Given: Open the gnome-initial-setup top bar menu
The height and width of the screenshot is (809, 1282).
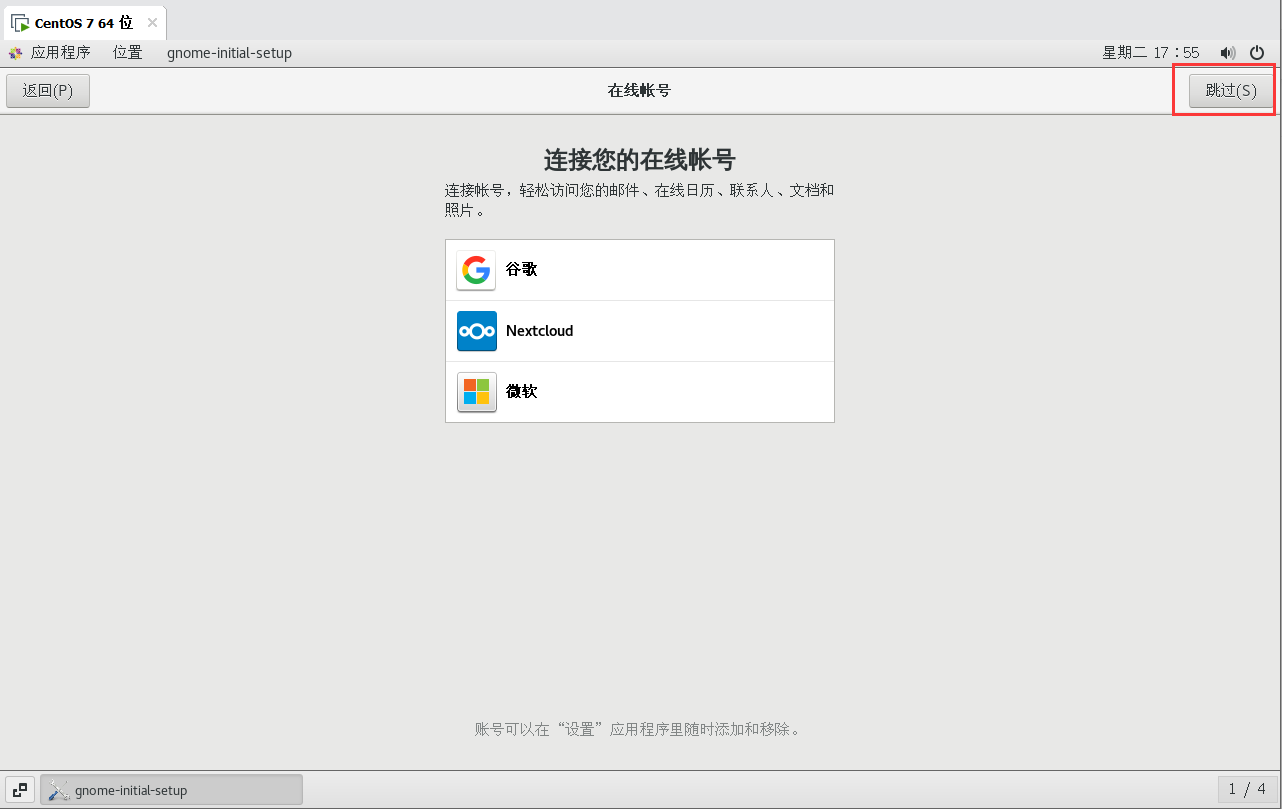Looking at the screenshot, I should coord(229,53).
